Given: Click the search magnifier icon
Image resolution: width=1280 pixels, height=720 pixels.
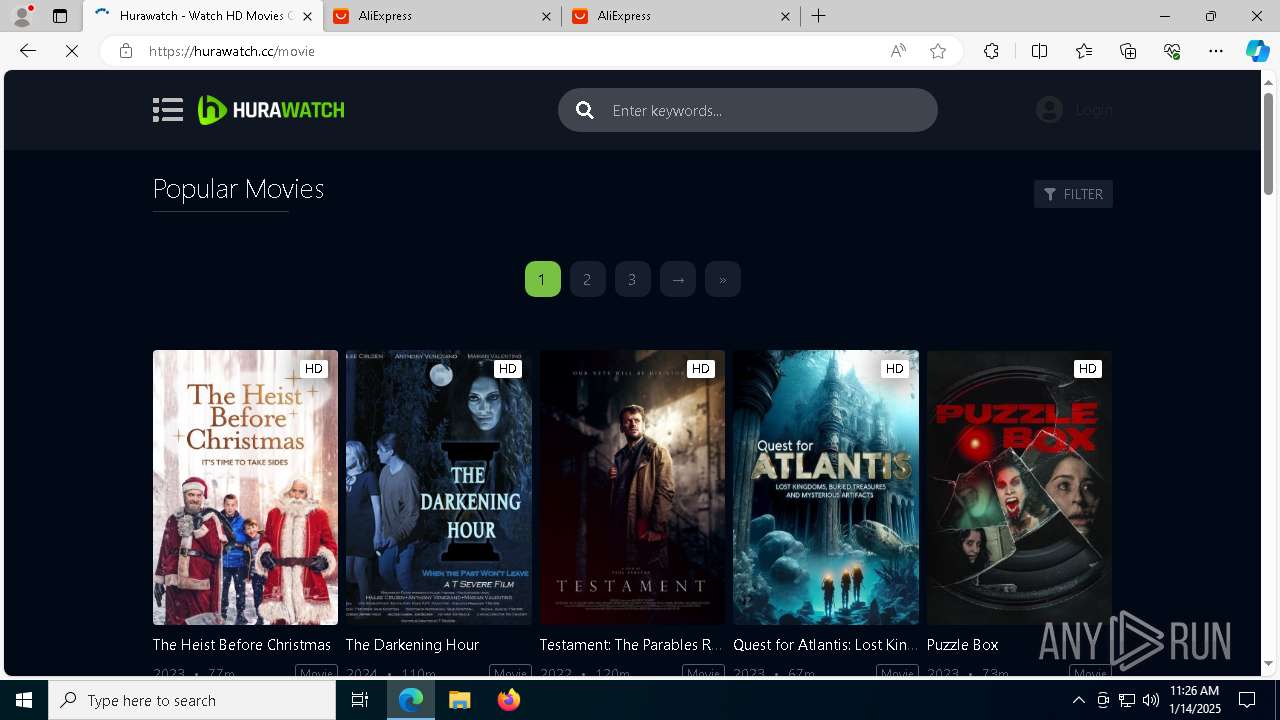Looking at the screenshot, I should 585,110.
